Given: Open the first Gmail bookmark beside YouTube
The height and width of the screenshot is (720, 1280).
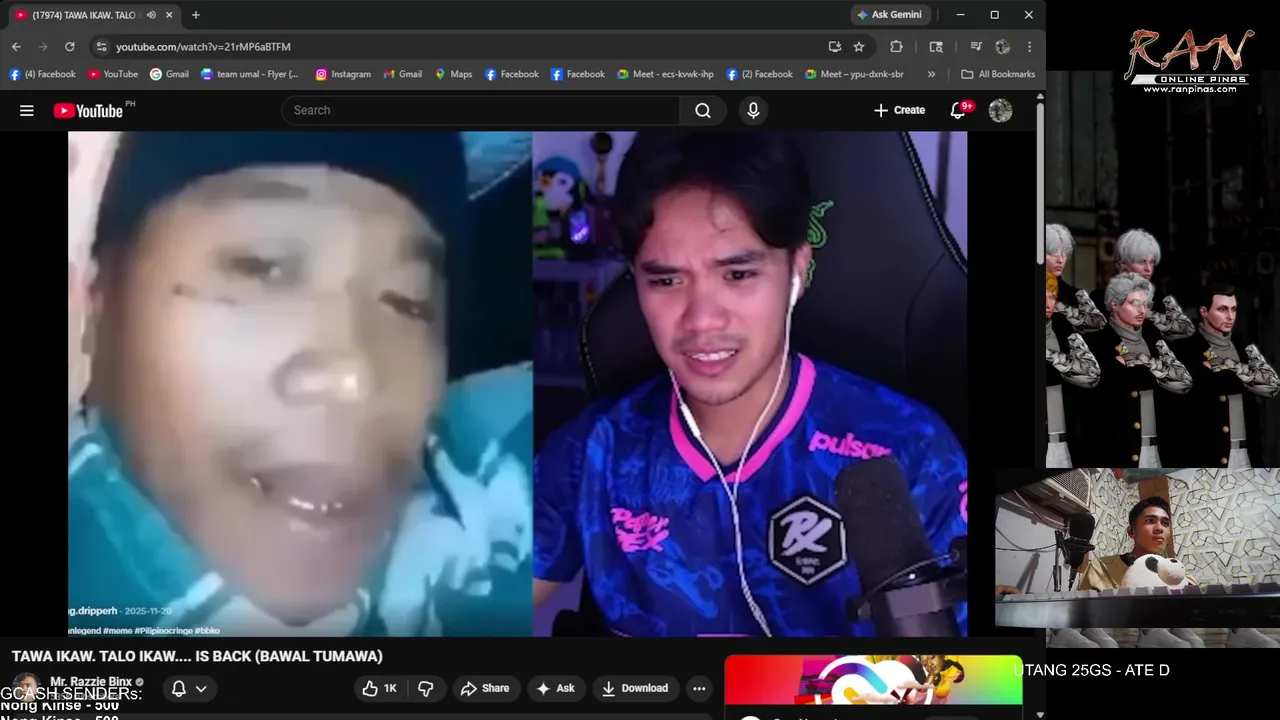Looking at the screenshot, I should 169,74.
